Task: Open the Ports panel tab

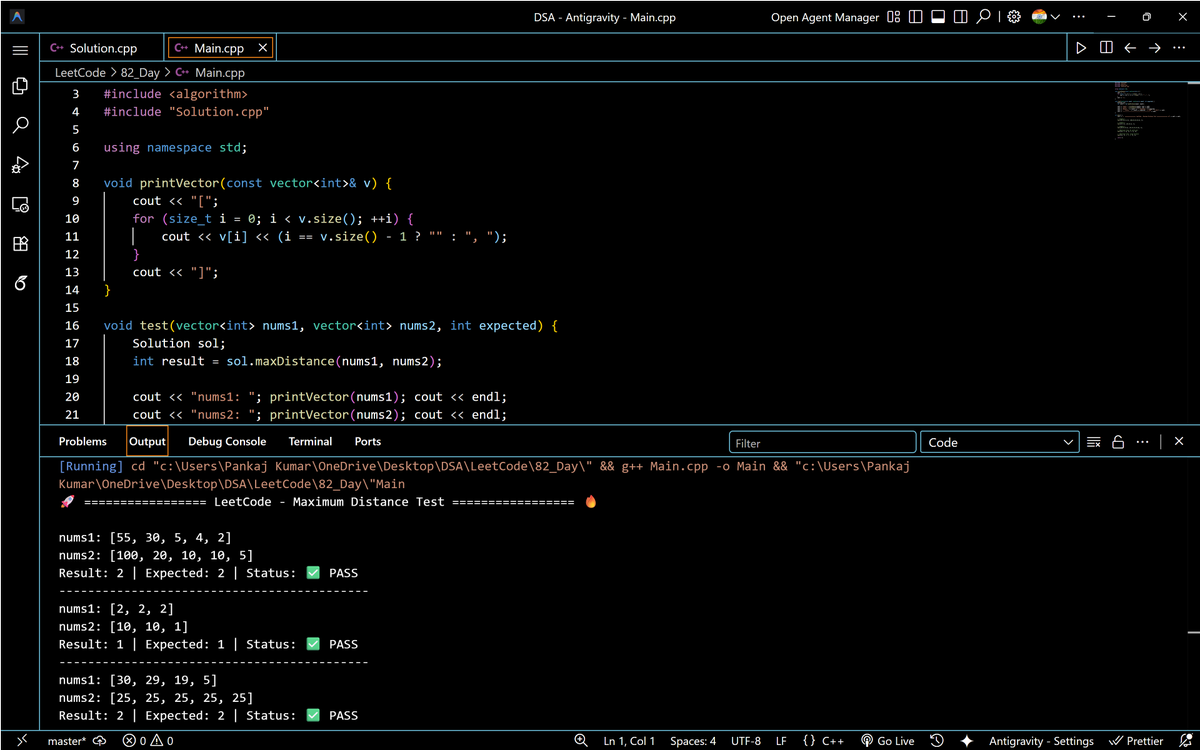Action: pyautogui.click(x=367, y=441)
